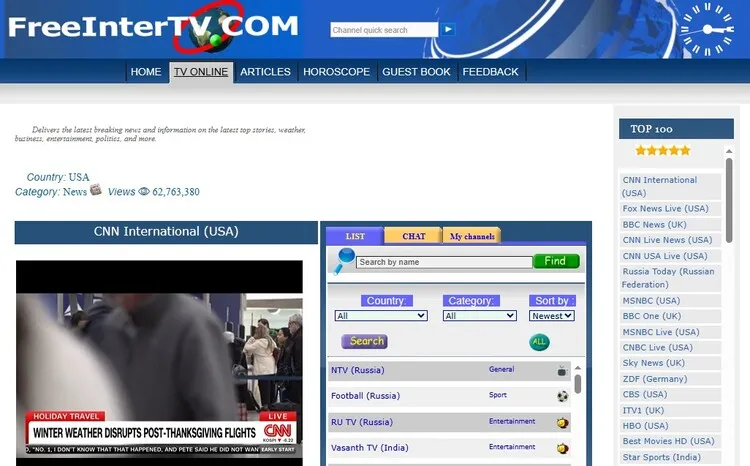Viewport: 750px width, 466px height.
Task: Click the entertainment icon in RU TV row
Action: click(562, 423)
